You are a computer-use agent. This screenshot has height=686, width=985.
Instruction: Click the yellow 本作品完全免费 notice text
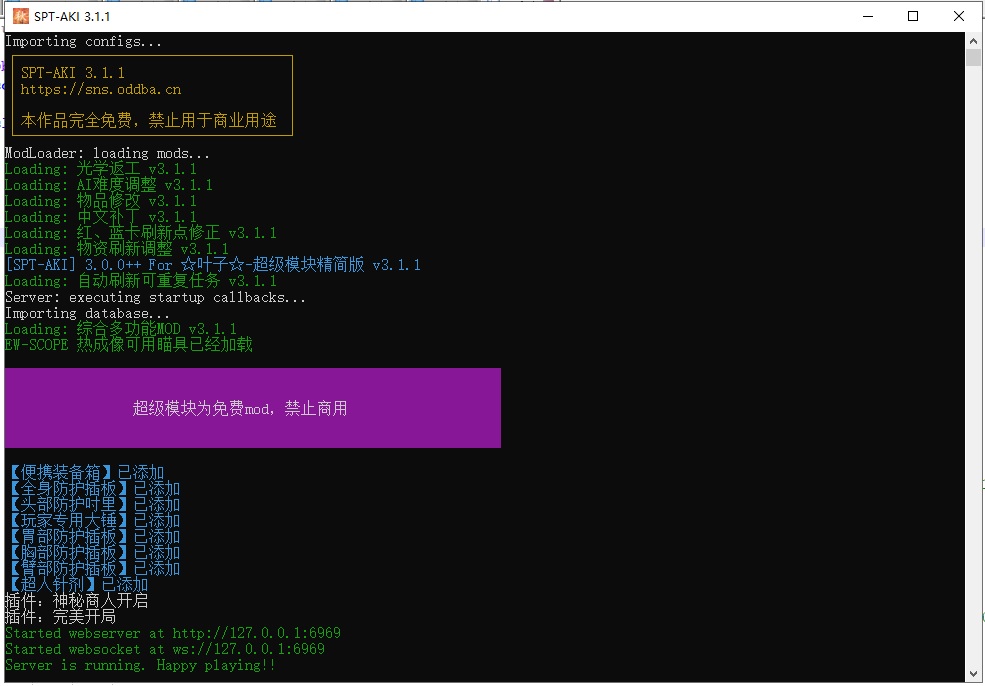148,121
